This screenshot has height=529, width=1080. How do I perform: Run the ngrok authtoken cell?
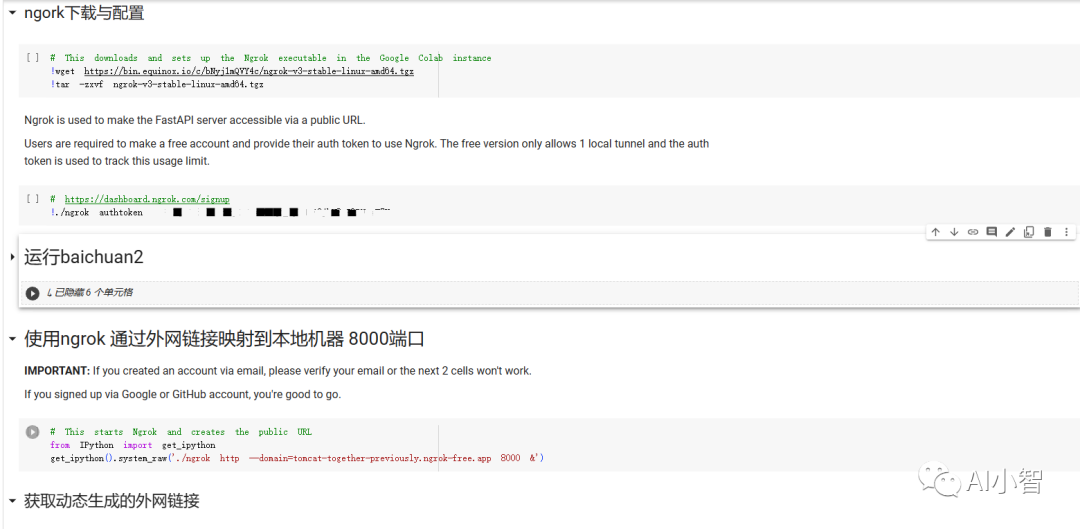click(x=32, y=199)
